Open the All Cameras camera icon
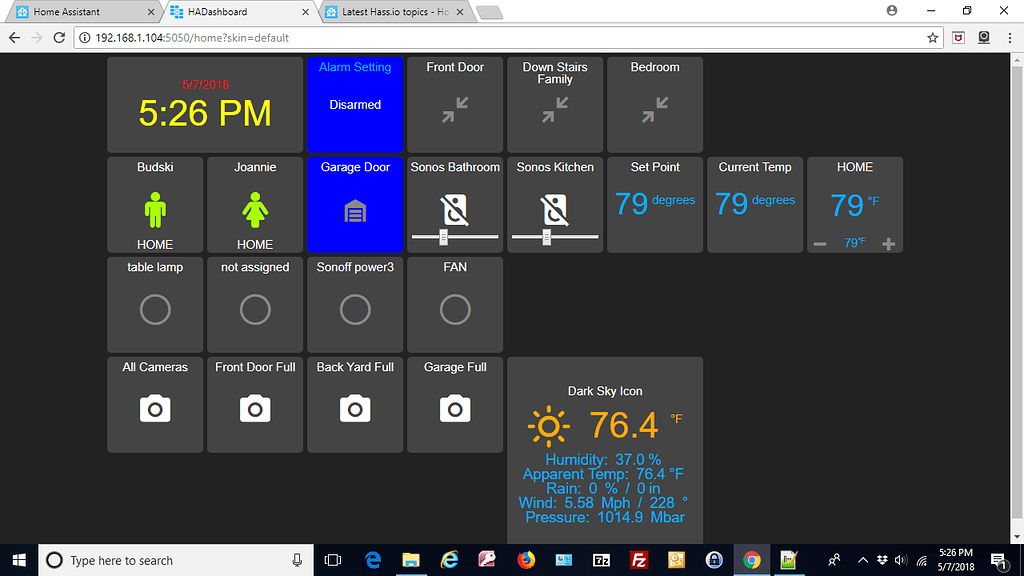1024x576 pixels. pyautogui.click(x=155, y=408)
